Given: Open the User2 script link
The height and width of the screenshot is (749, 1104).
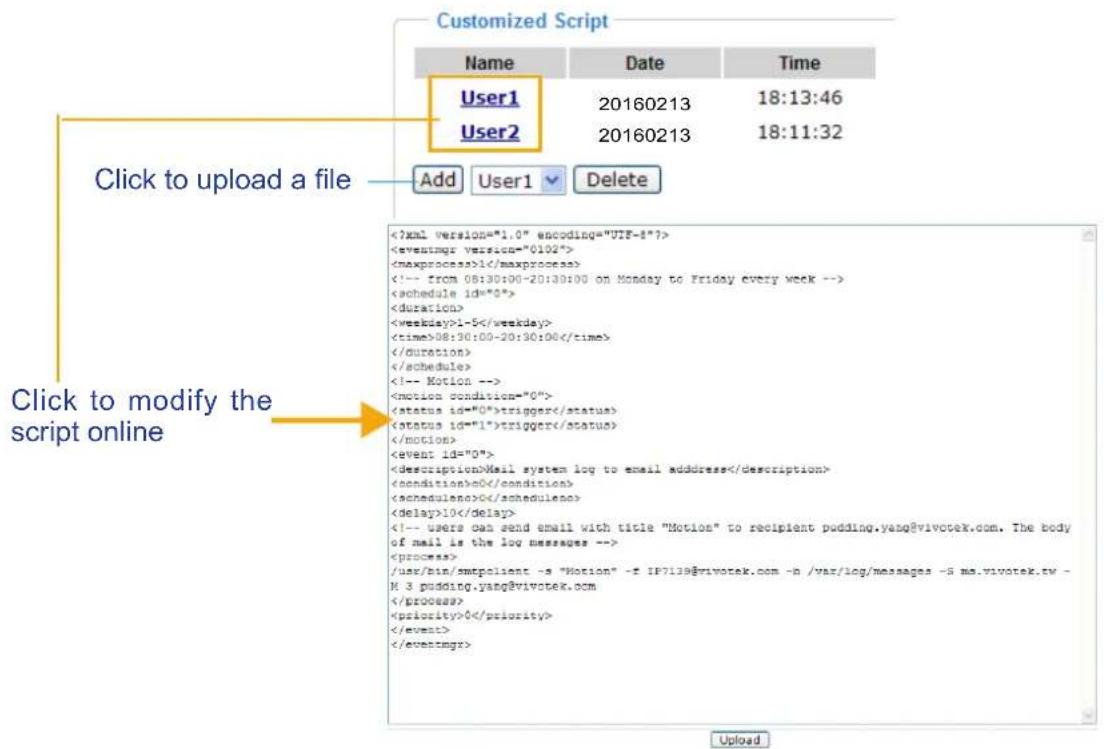Looking at the screenshot, I should click(489, 132).
